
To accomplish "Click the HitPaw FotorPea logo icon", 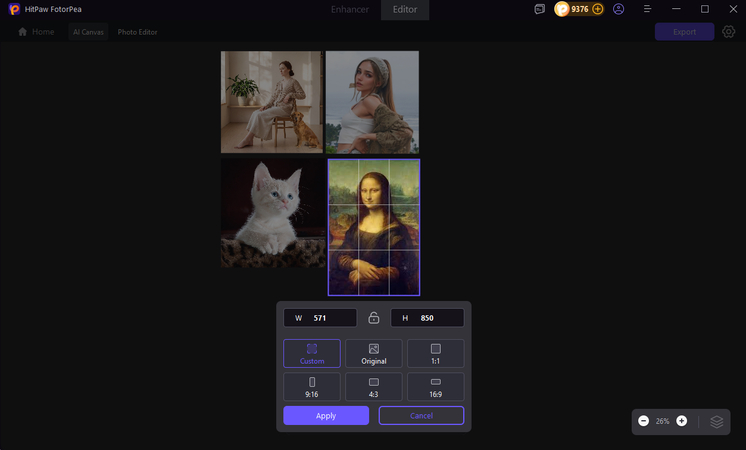I will pyautogui.click(x=14, y=9).
